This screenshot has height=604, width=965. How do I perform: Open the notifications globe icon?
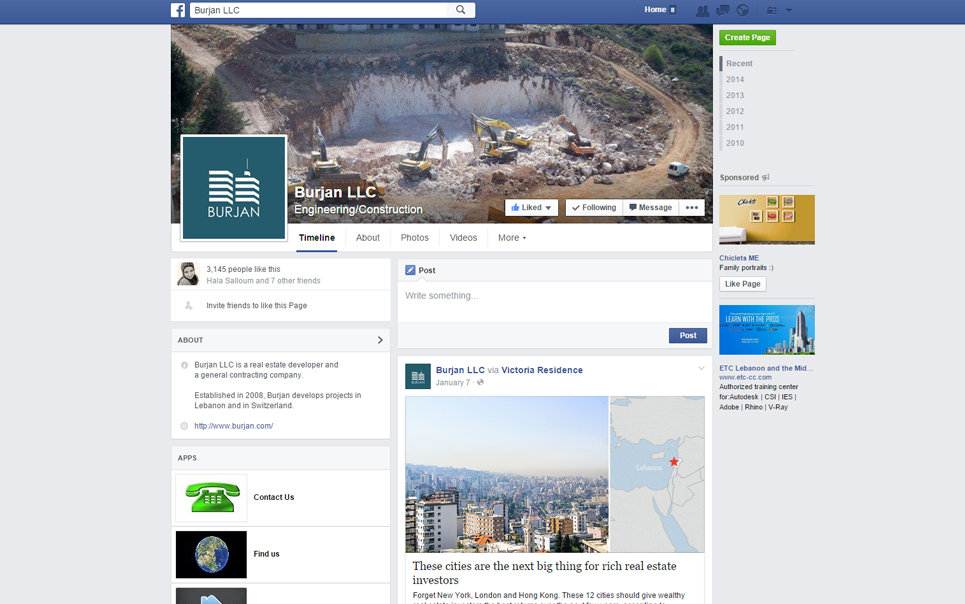coord(742,11)
